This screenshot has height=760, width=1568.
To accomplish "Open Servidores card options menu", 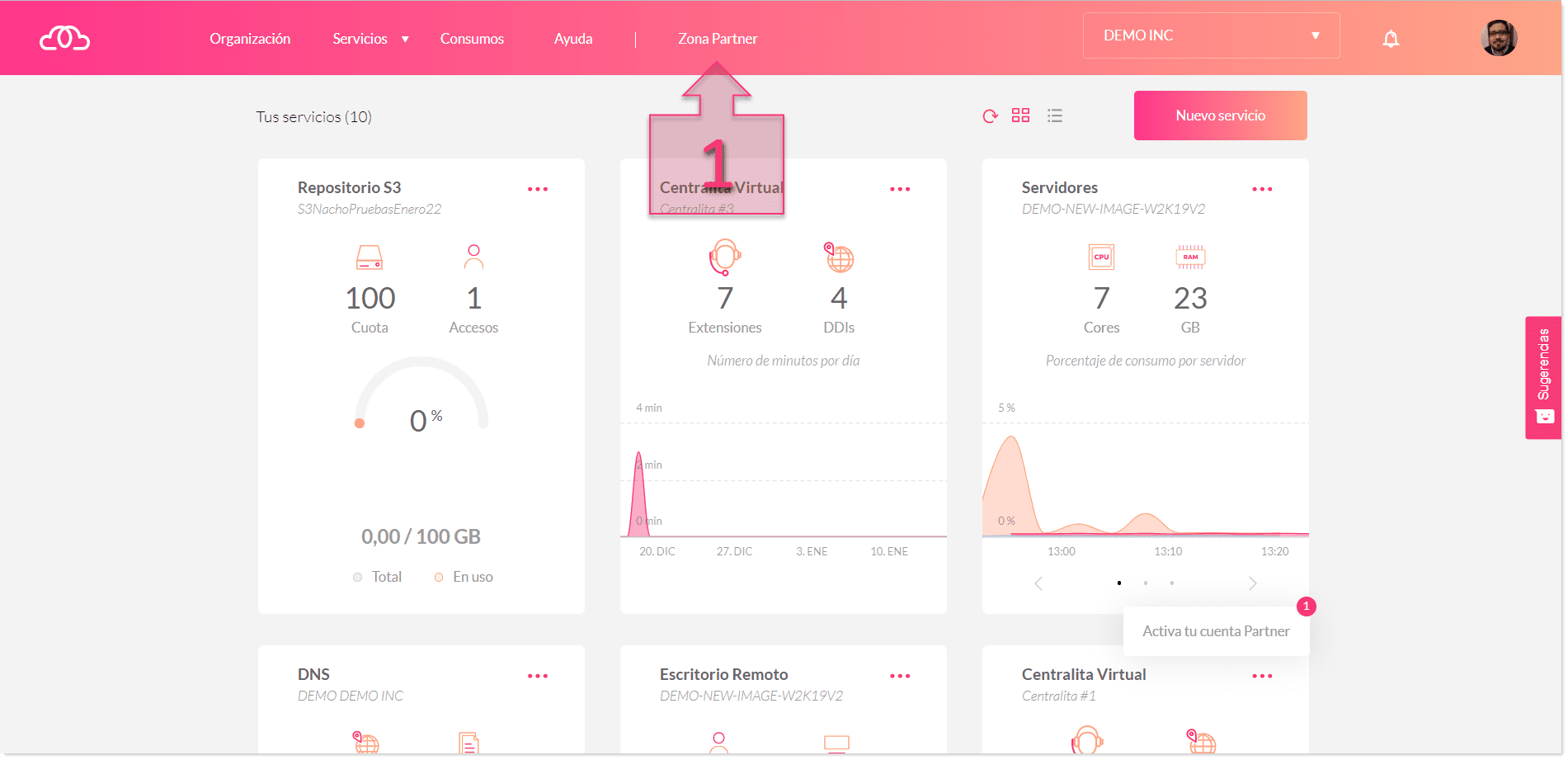I will pos(1262,189).
